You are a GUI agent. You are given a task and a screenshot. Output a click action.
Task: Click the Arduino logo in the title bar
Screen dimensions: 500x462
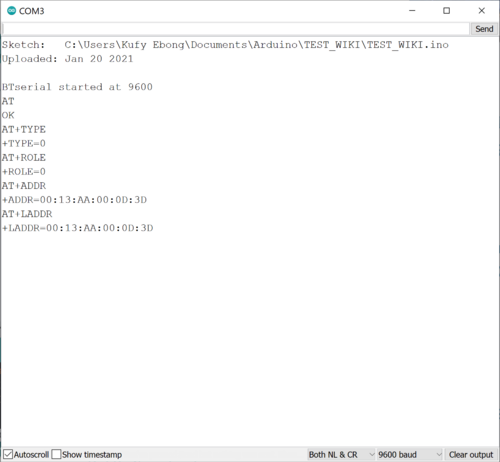(x=12, y=11)
